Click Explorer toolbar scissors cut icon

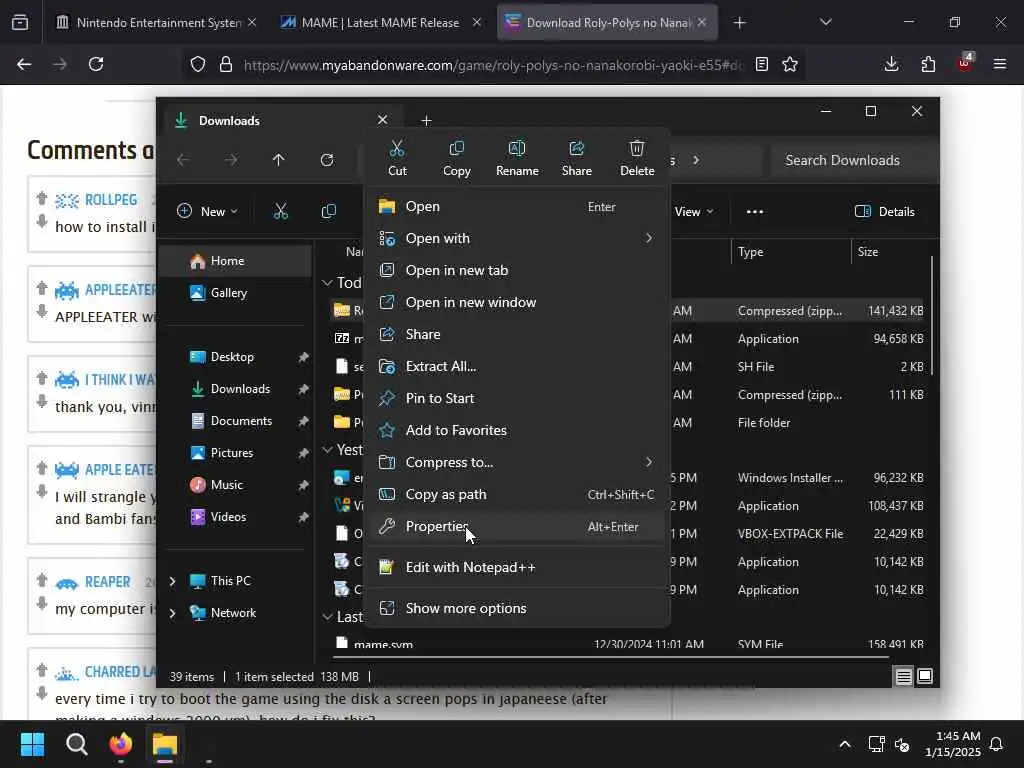[x=281, y=212]
